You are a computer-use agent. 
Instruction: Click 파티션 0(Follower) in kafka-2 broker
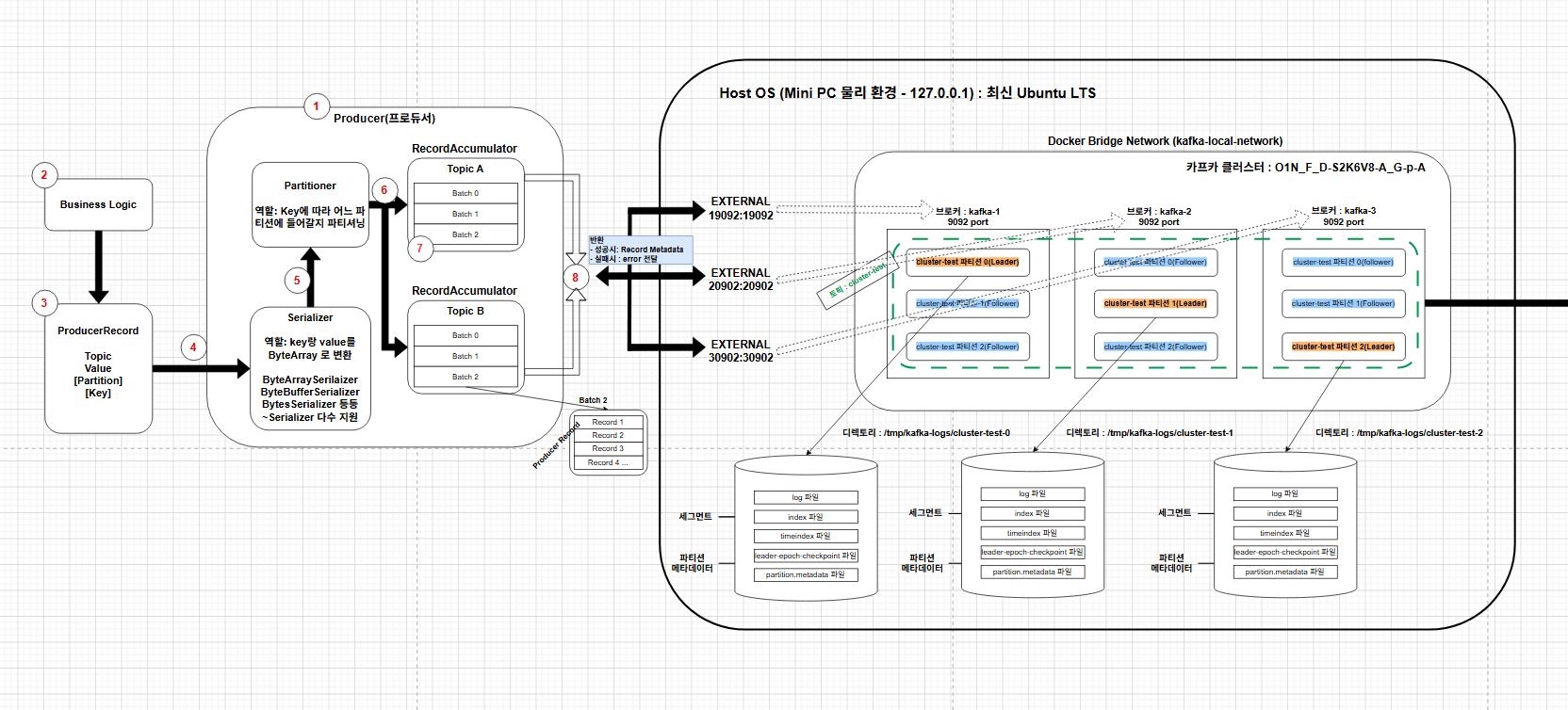pos(1155,262)
